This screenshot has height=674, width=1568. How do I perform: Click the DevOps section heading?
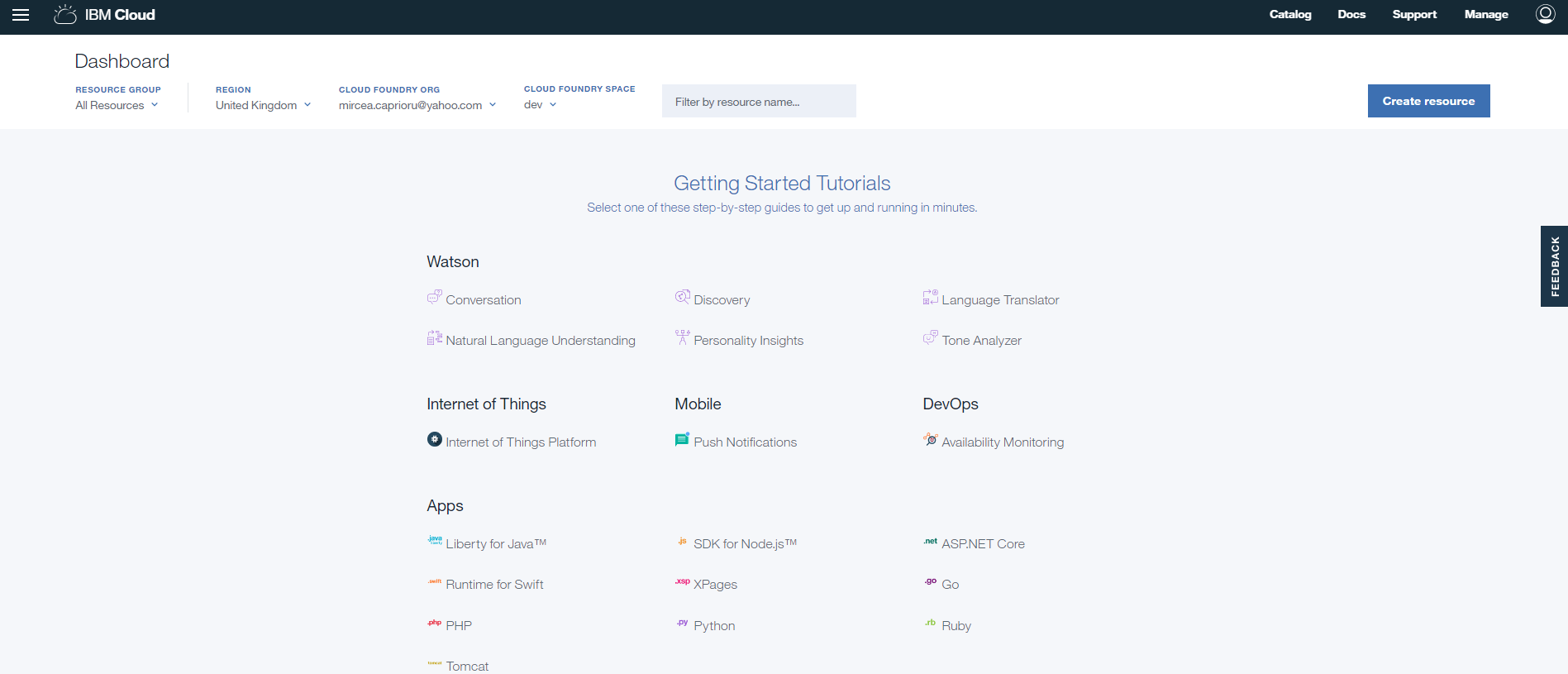point(951,404)
